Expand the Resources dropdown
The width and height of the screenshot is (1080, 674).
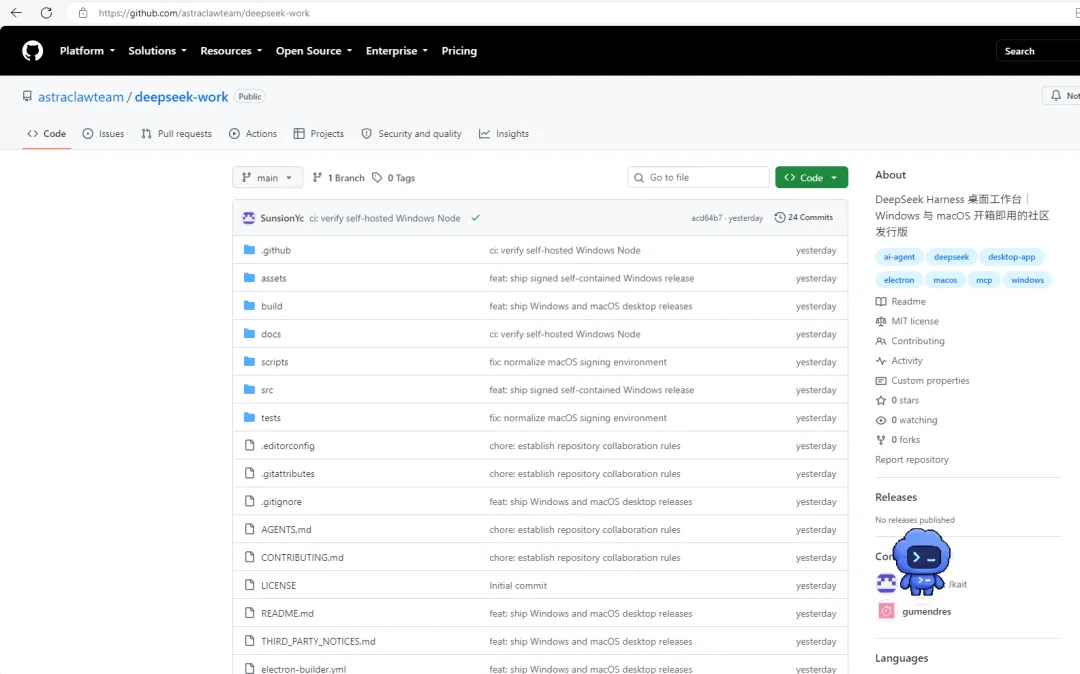click(x=231, y=51)
